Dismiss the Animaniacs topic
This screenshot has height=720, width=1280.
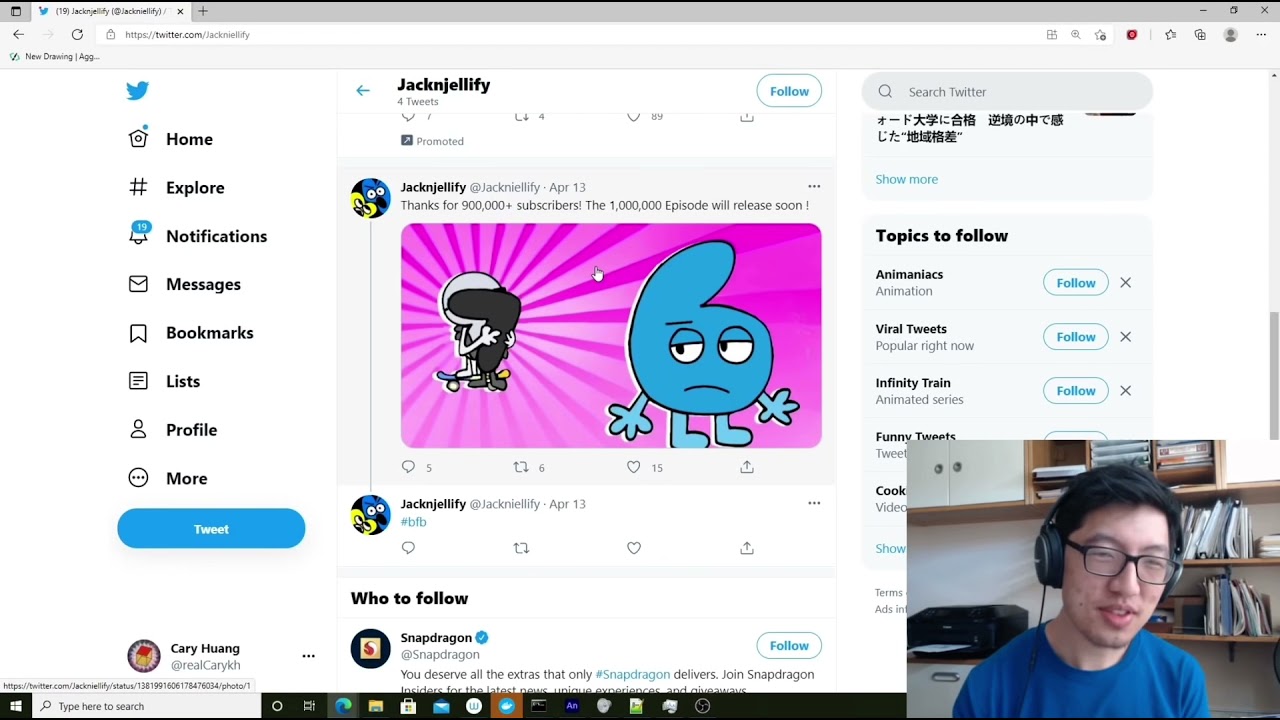pos(1125,283)
